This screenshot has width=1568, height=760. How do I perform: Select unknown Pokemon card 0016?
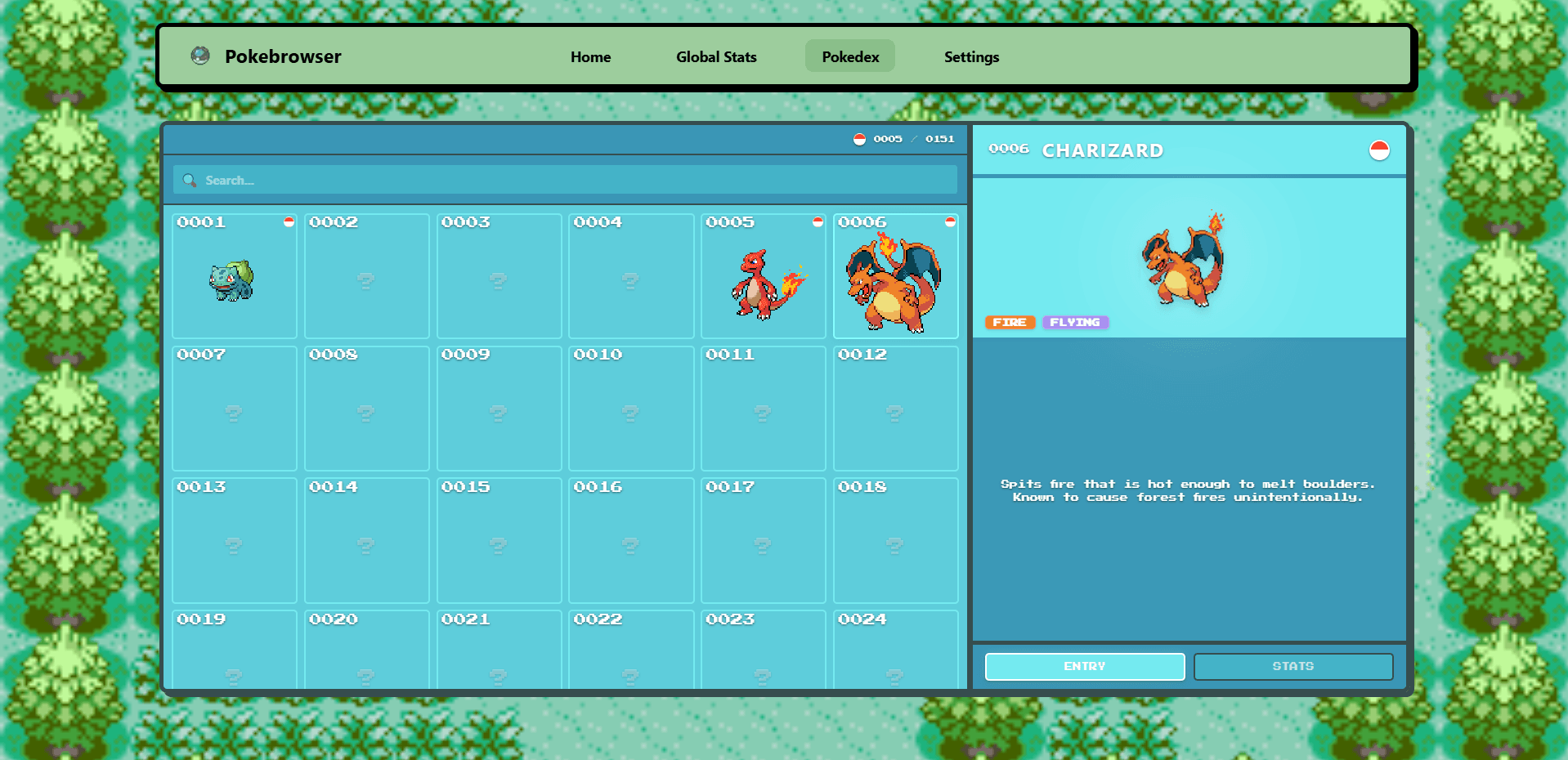pos(631,541)
